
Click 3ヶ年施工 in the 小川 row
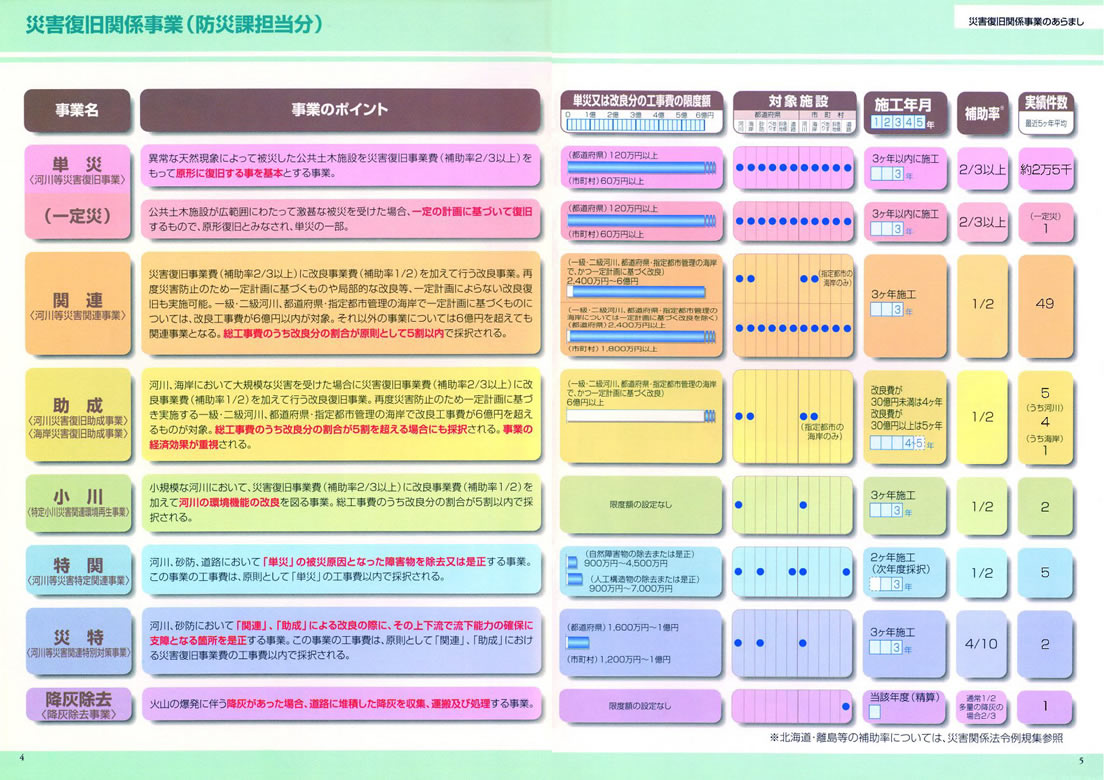coord(892,495)
